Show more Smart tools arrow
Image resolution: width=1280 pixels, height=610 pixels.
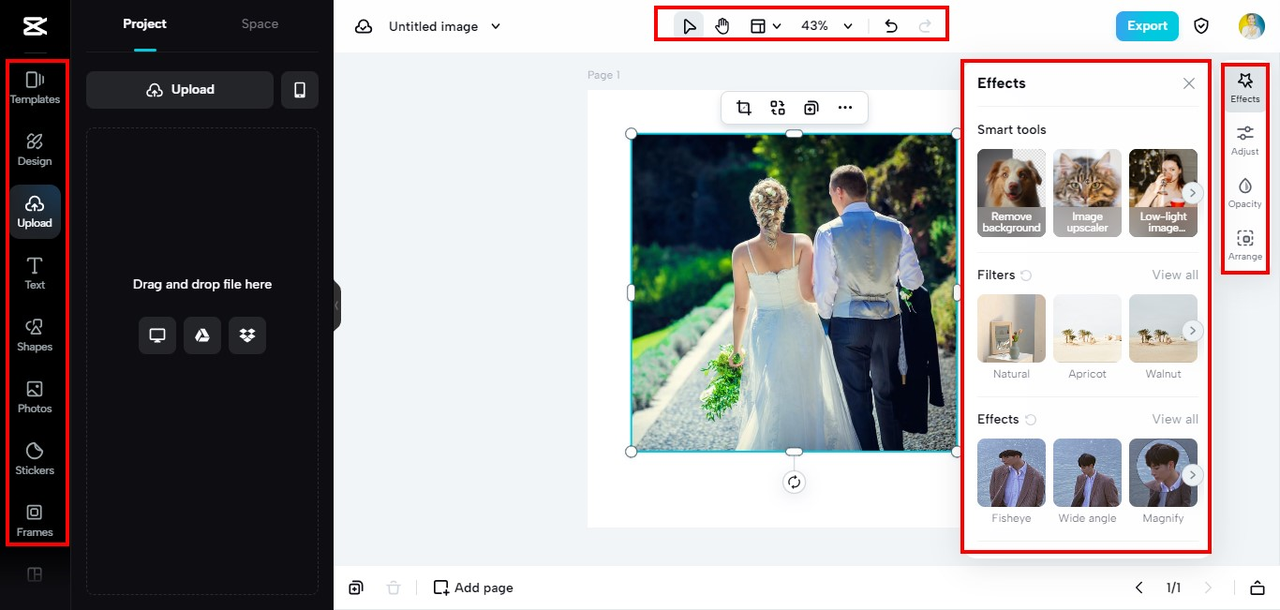tap(1192, 193)
